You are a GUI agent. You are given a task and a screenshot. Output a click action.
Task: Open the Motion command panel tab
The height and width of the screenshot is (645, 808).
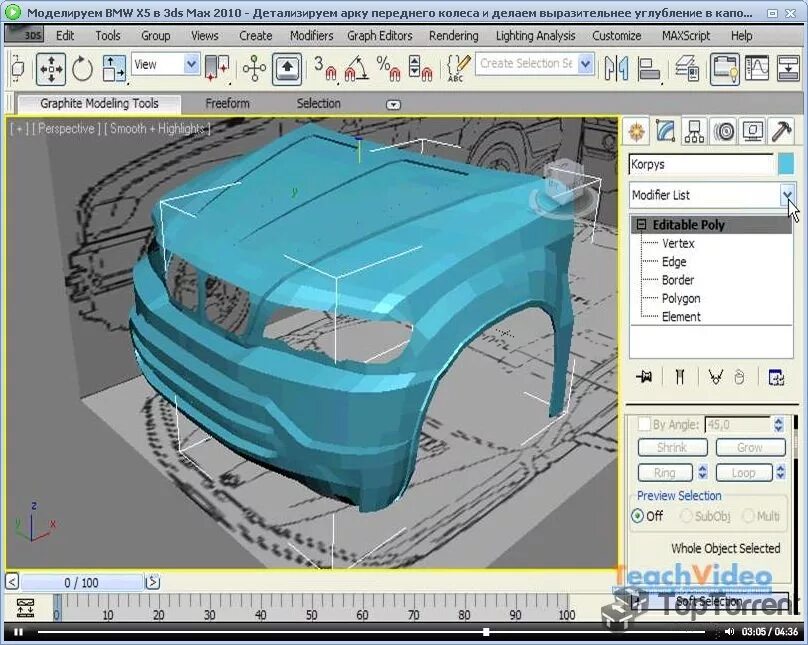pyautogui.click(x=723, y=131)
